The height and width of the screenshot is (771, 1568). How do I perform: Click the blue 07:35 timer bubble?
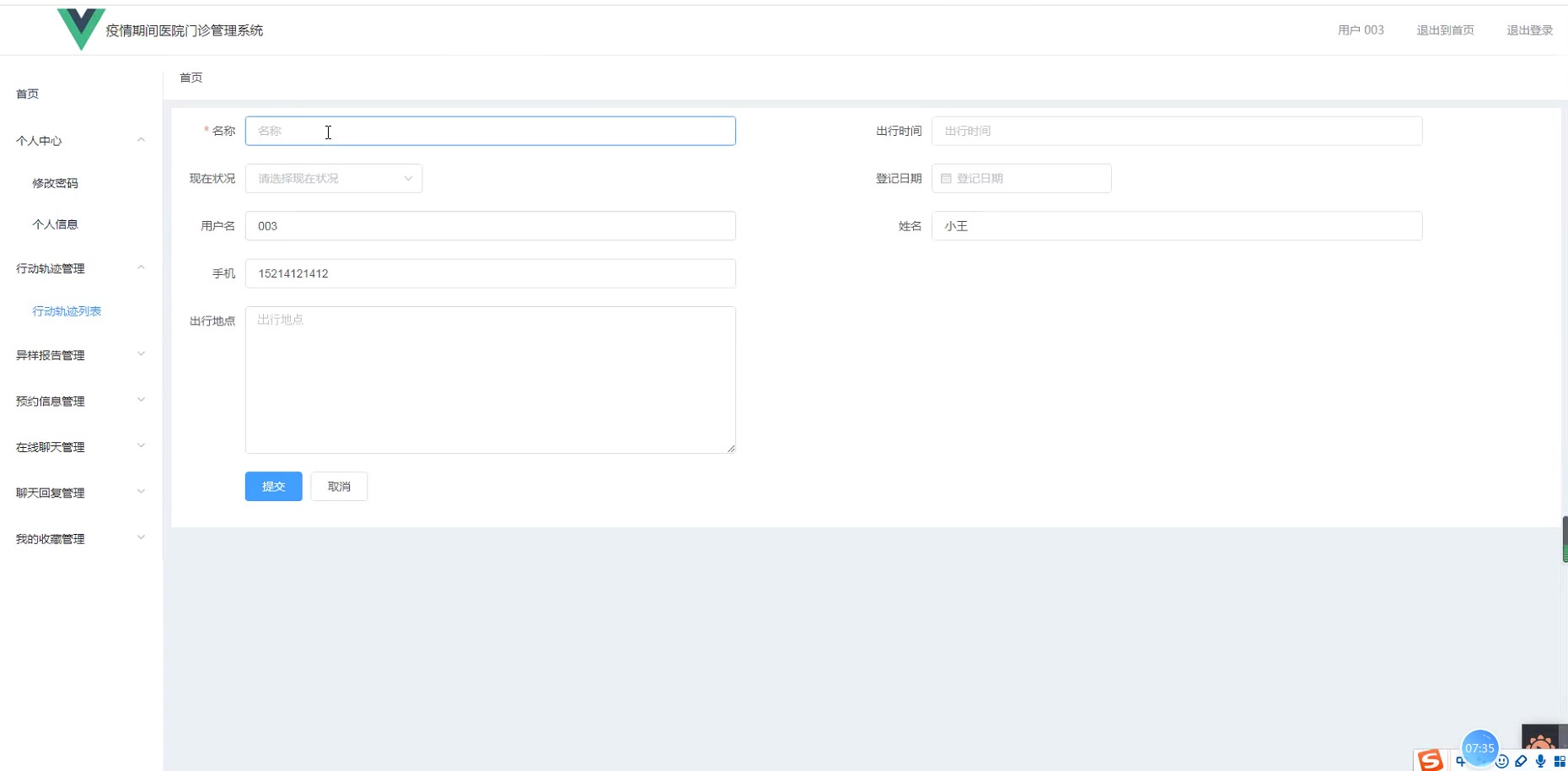tap(1479, 748)
